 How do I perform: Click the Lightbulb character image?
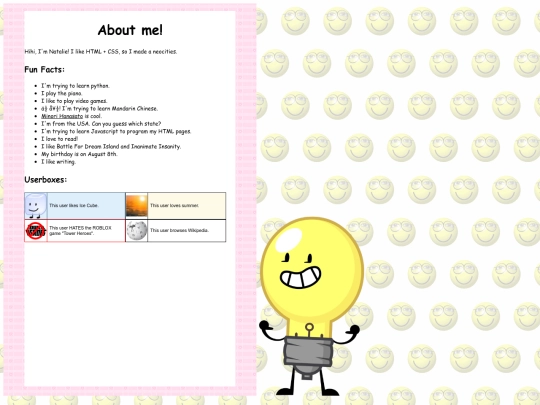(311, 307)
